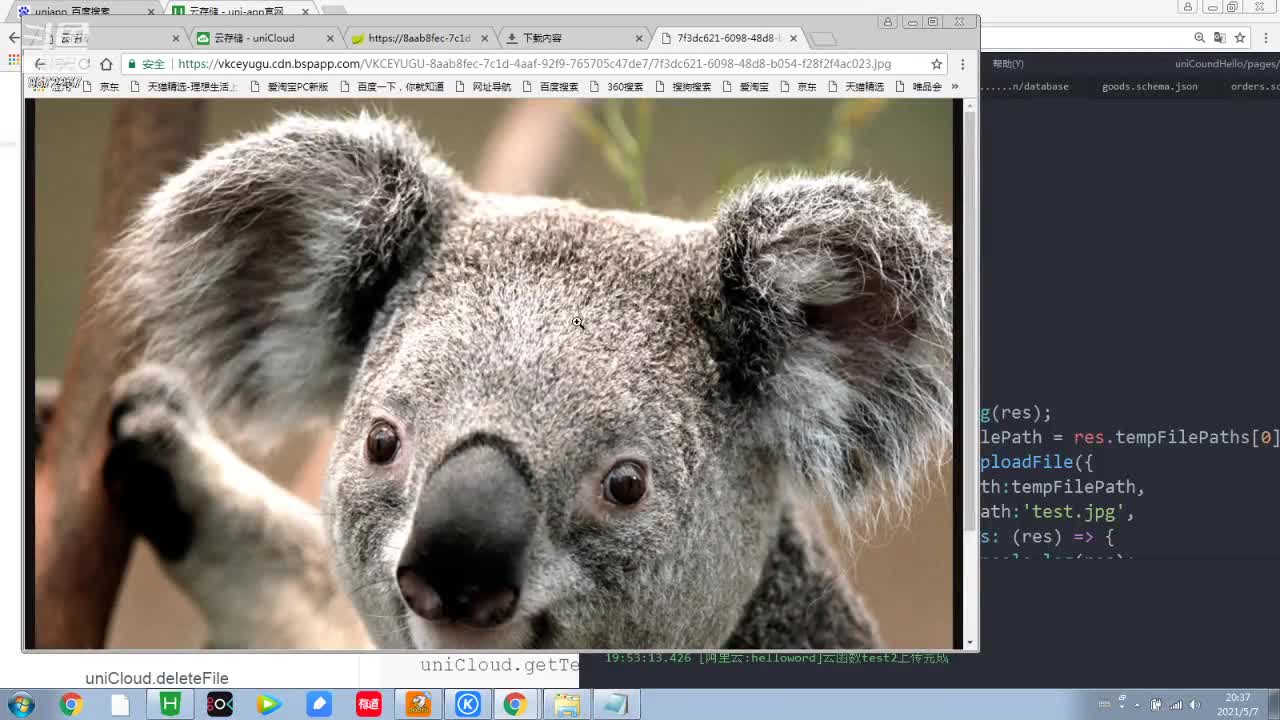Open the 搜狗搜索 bookmark

tap(682, 87)
